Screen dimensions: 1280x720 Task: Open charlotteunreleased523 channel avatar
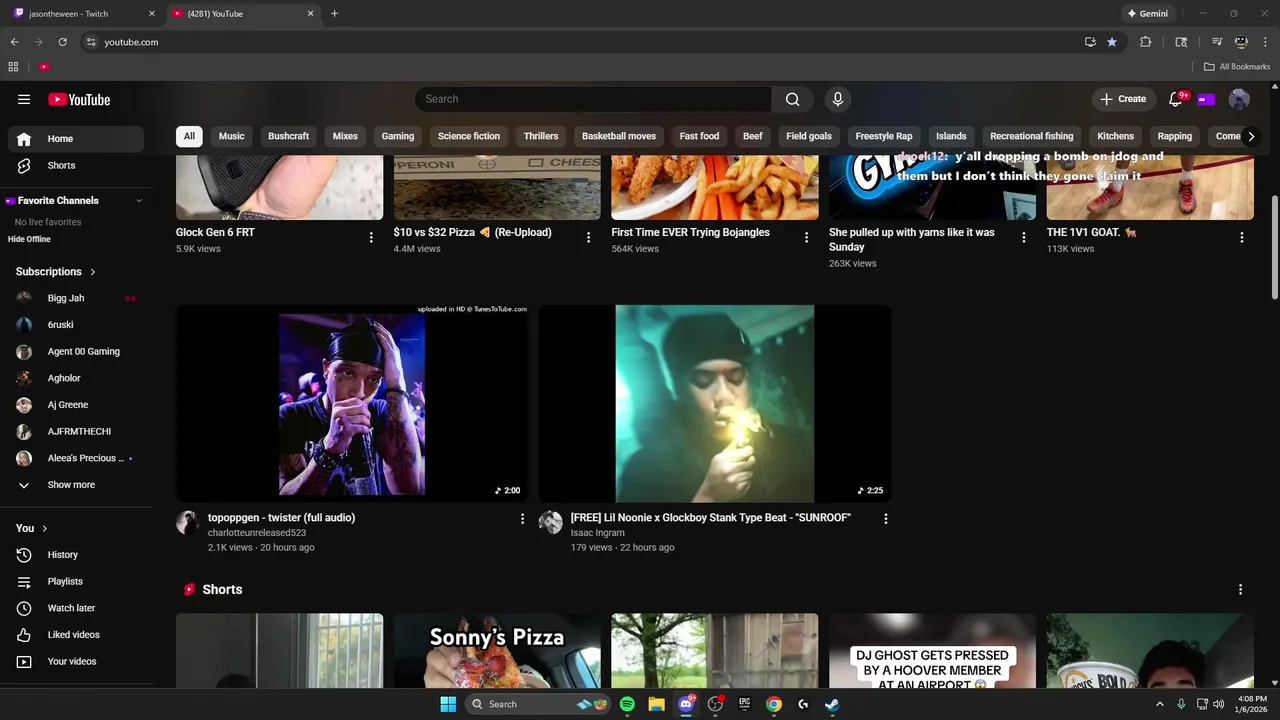[x=187, y=522]
